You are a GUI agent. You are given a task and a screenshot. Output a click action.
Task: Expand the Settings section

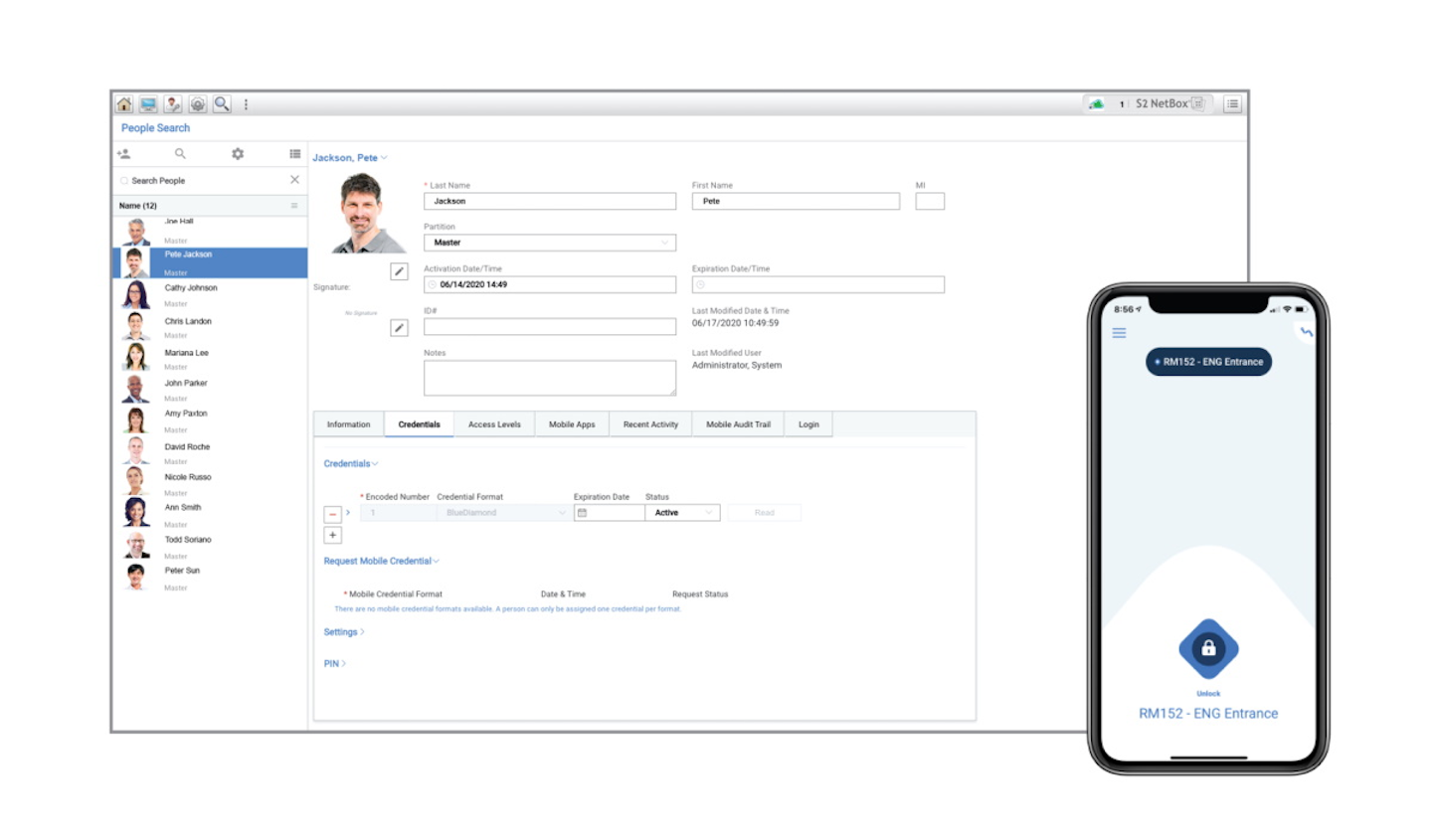click(343, 632)
